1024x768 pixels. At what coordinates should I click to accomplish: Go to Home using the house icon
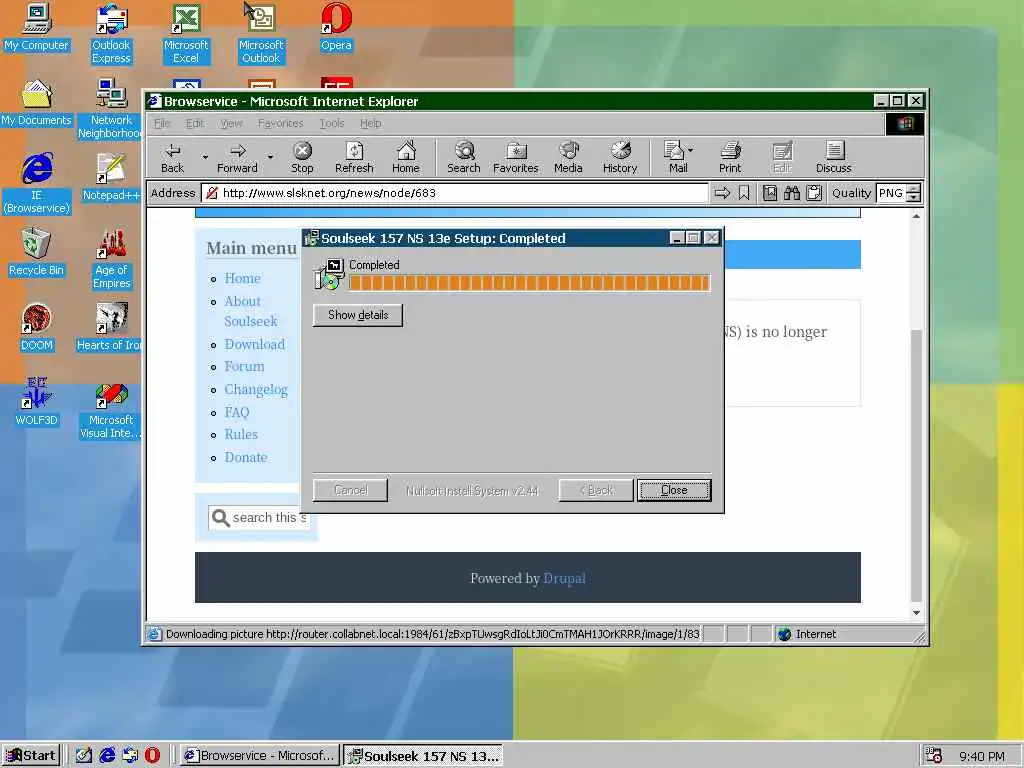coord(406,158)
